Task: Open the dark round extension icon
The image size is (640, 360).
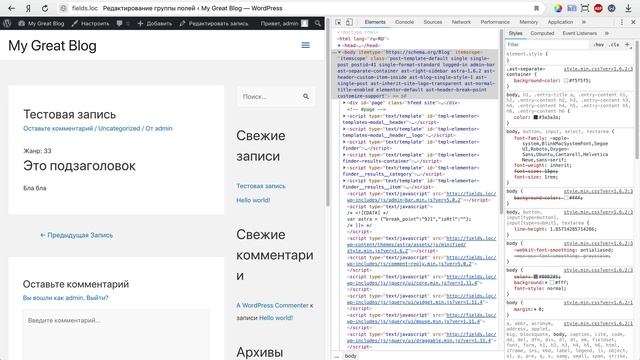Action: click(611, 8)
